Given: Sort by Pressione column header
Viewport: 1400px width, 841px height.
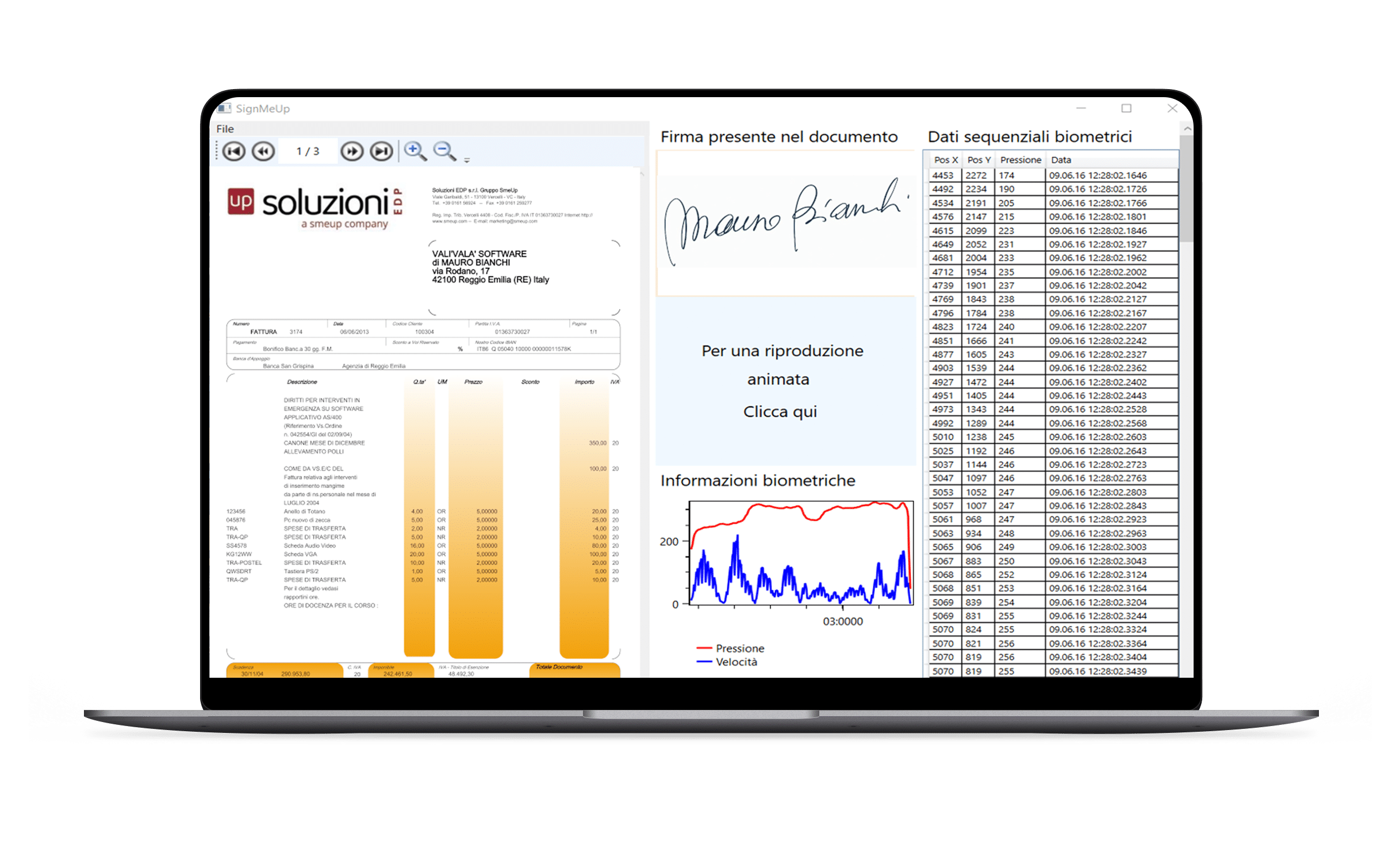Looking at the screenshot, I should [1021, 160].
